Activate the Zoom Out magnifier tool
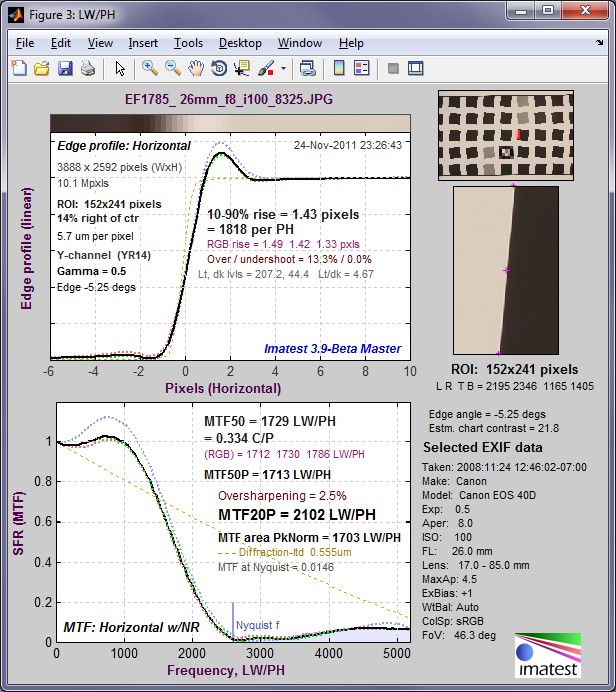This screenshot has height=692, width=616. click(x=173, y=68)
